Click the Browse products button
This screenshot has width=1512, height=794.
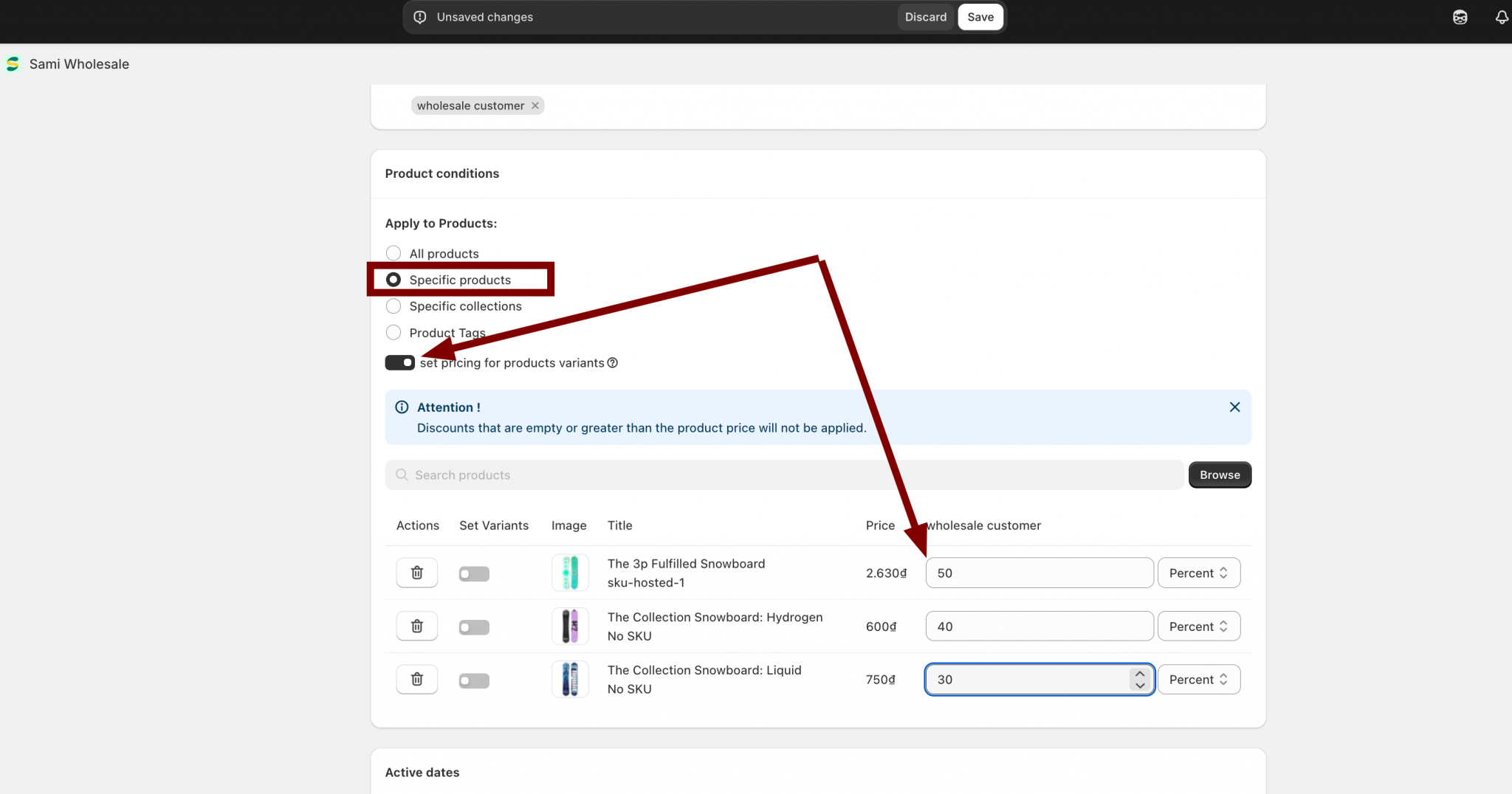(x=1220, y=475)
